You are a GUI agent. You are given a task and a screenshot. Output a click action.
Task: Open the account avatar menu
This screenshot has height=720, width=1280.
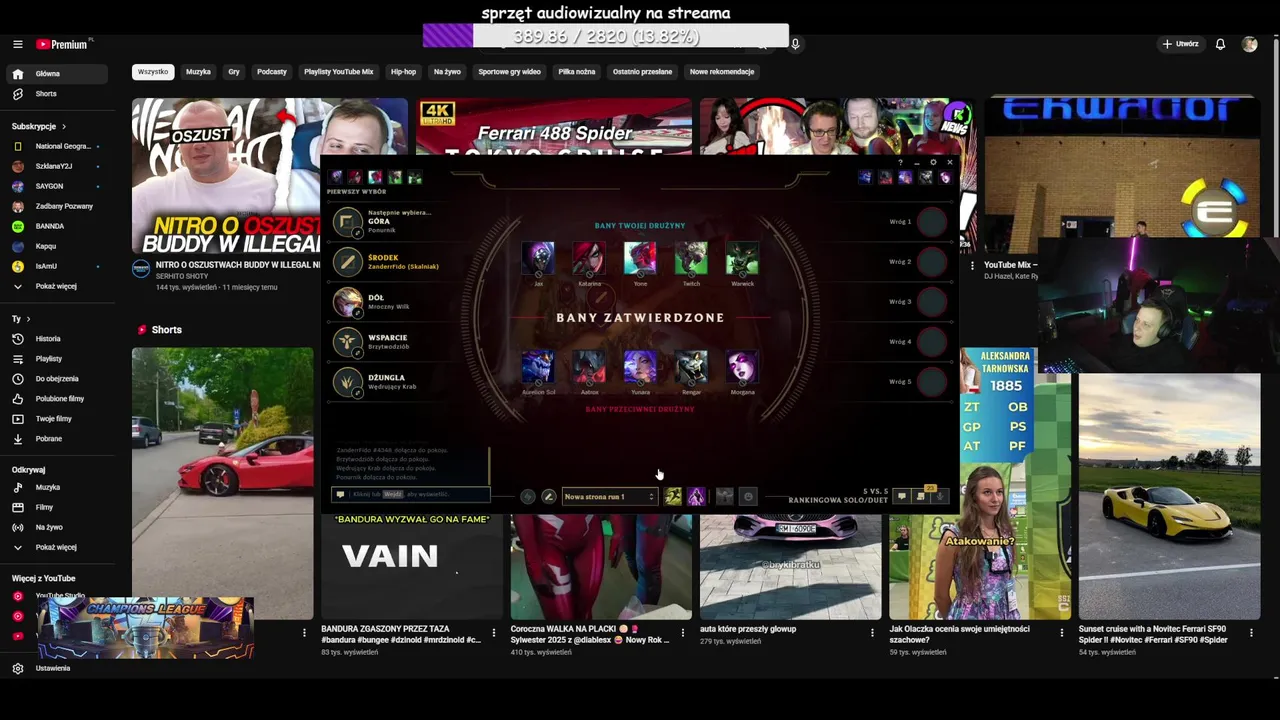(1249, 44)
